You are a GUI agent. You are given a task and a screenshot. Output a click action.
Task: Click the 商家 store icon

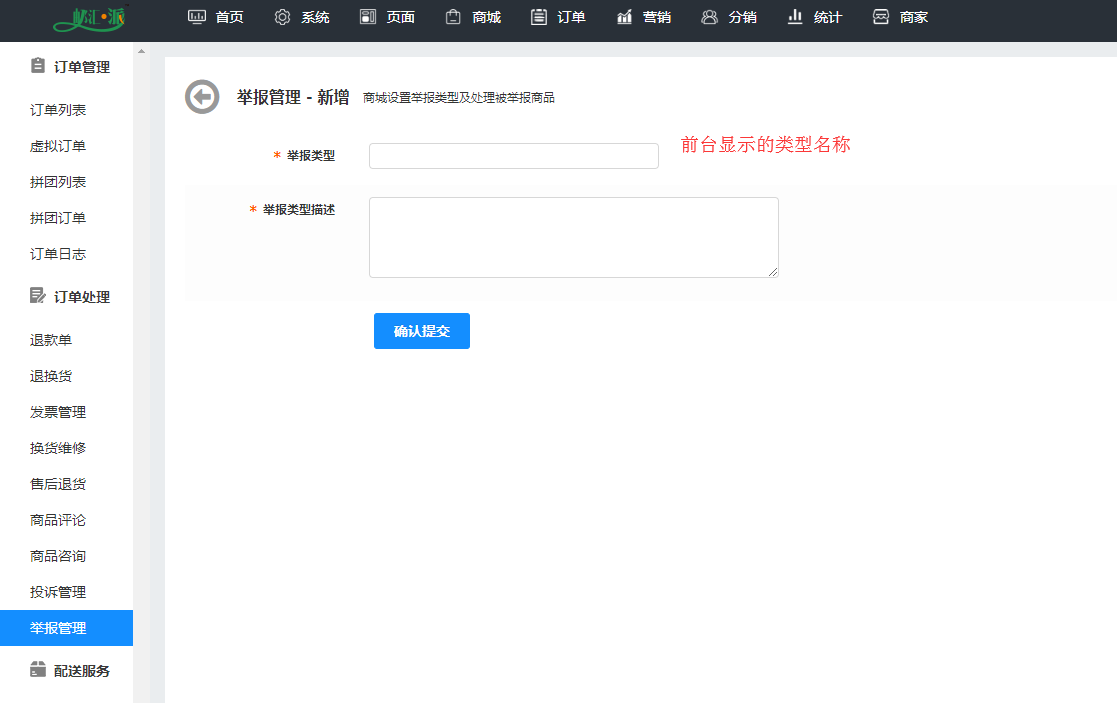click(x=881, y=17)
